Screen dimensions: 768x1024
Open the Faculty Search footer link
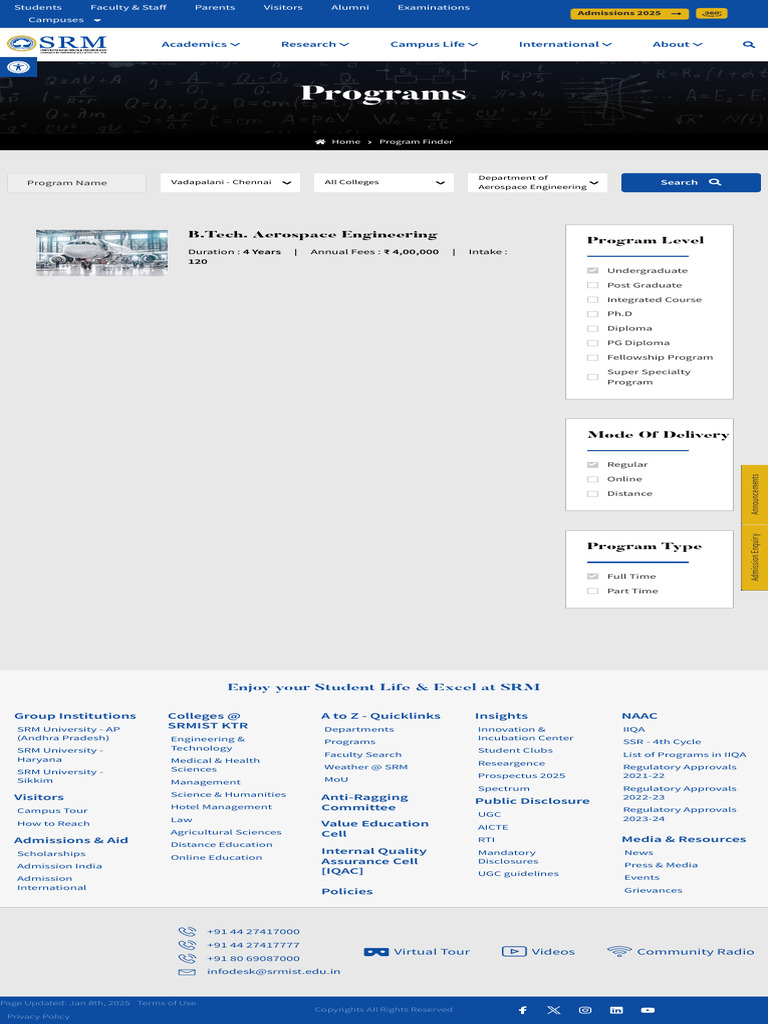click(362, 754)
